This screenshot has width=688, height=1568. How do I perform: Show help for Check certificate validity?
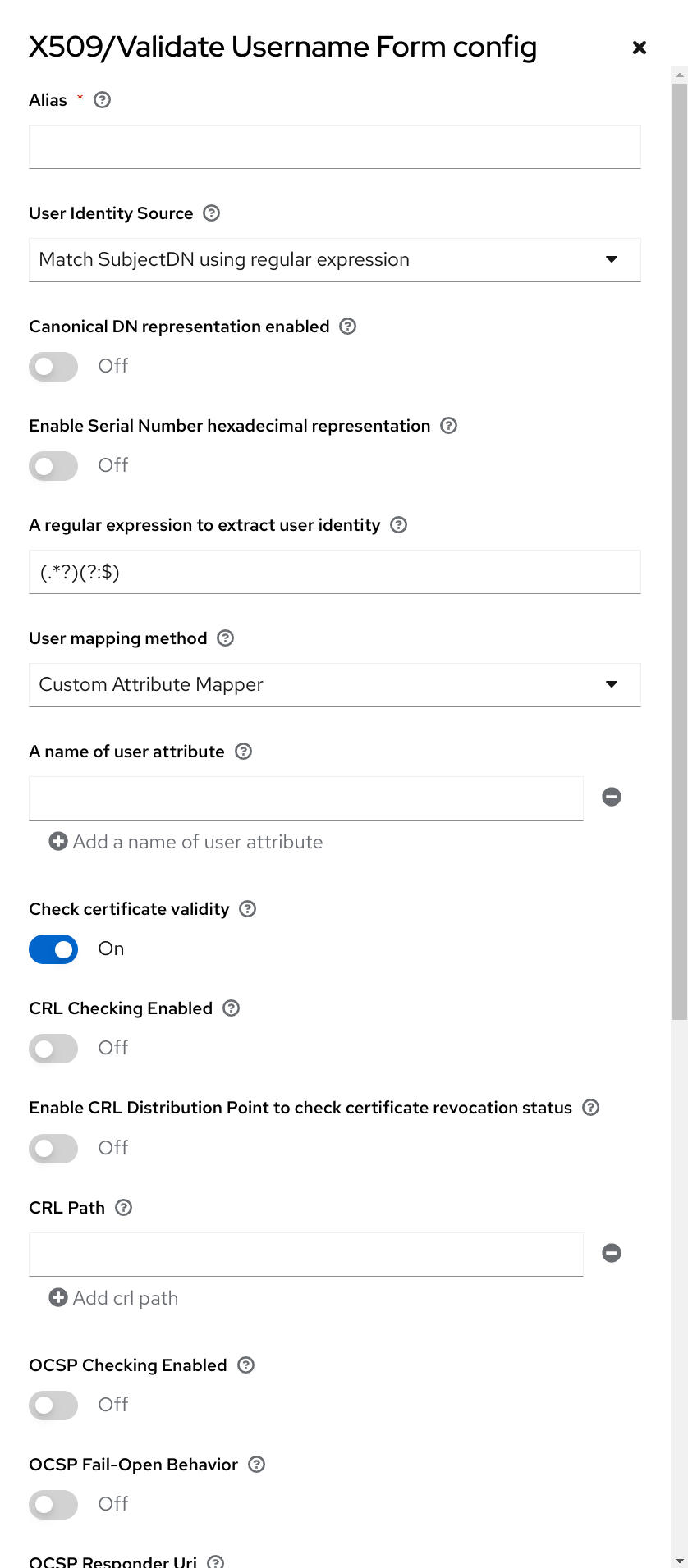(248, 909)
